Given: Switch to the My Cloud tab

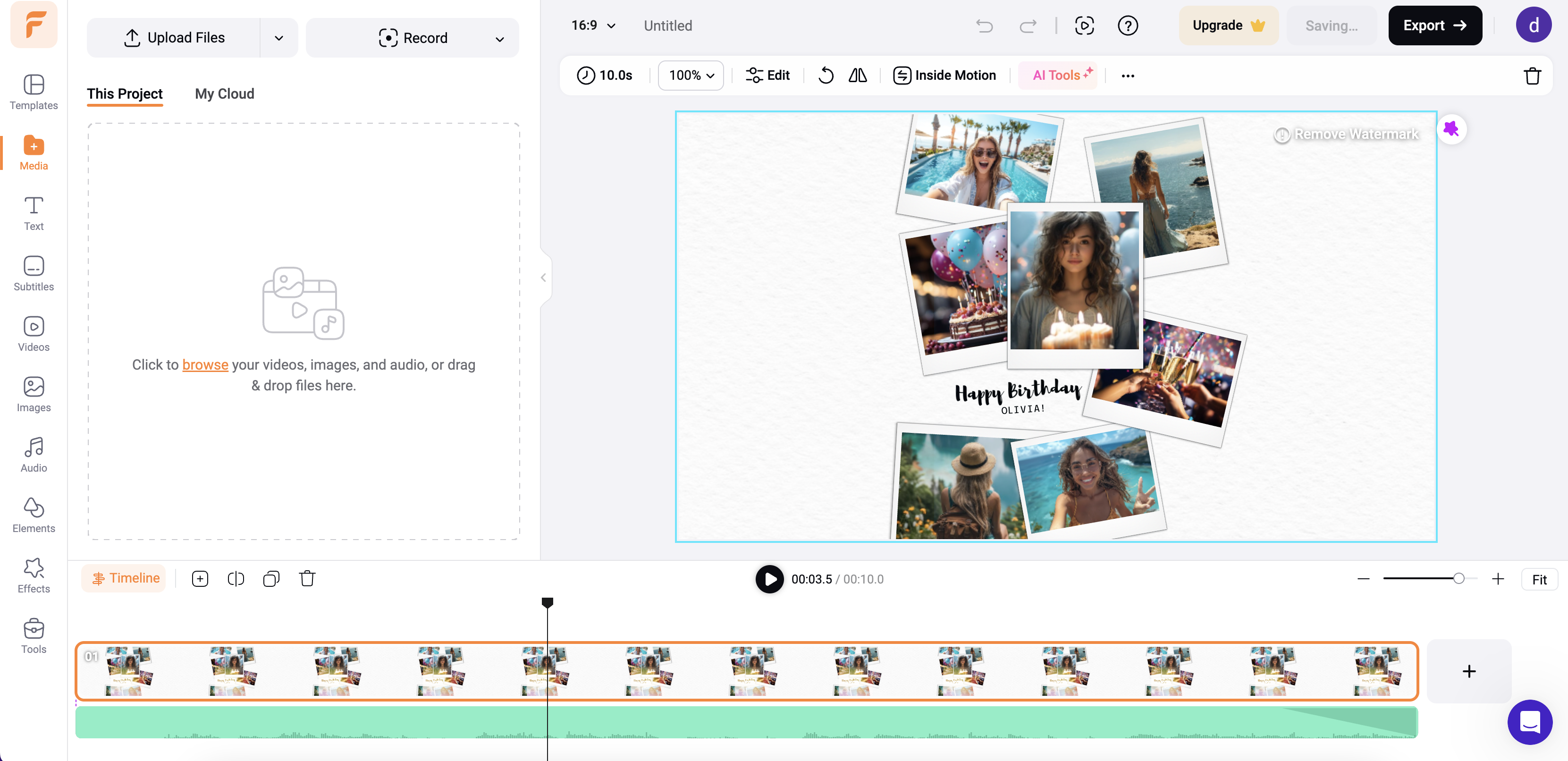Looking at the screenshot, I should coord(224,94).
